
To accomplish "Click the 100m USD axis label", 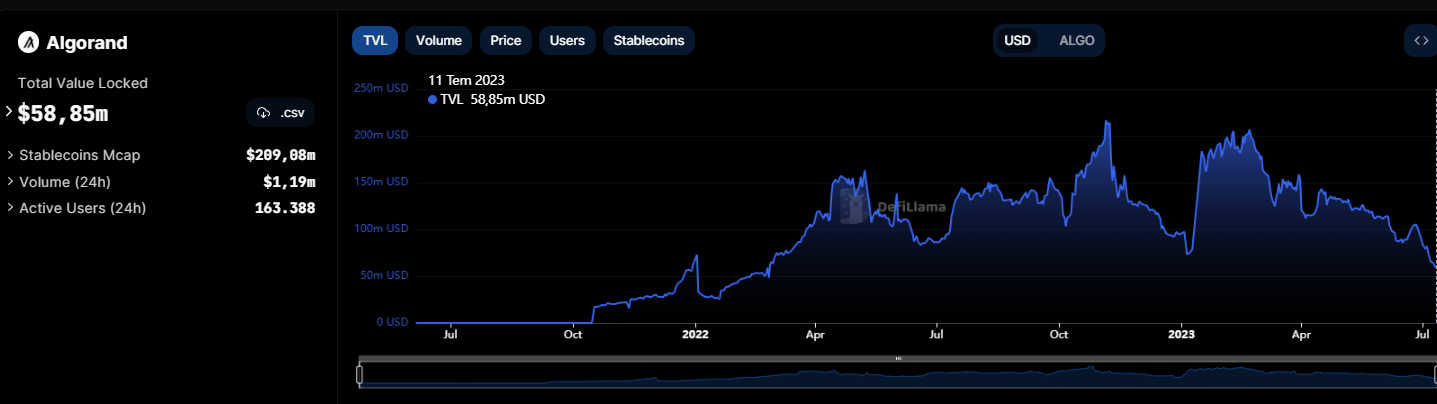I will pos(381,229).
